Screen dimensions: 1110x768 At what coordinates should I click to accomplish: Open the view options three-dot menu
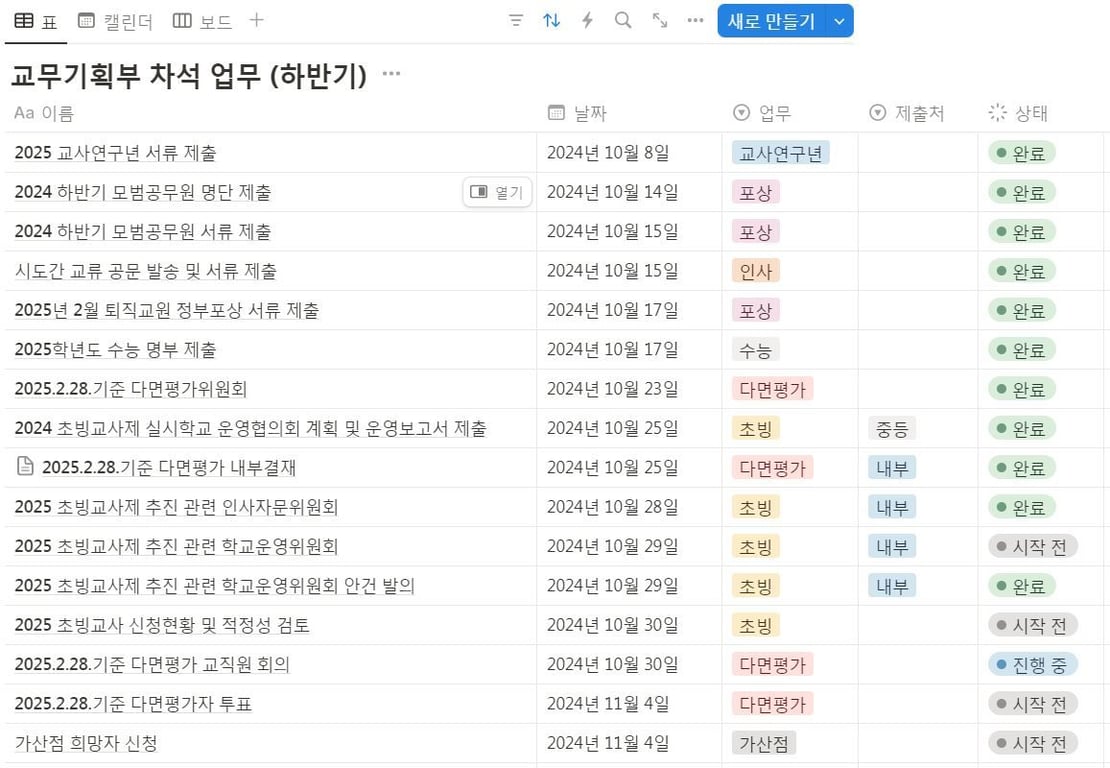[x=696, y=21]
